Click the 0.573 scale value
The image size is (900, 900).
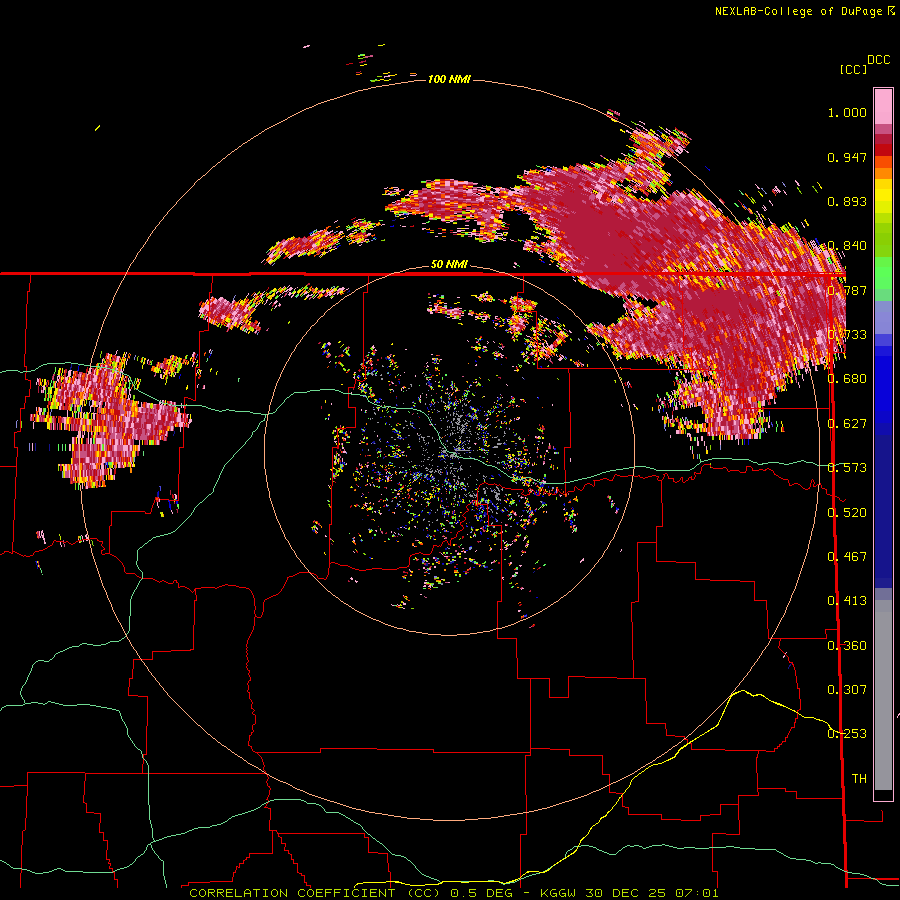point(847,468)
